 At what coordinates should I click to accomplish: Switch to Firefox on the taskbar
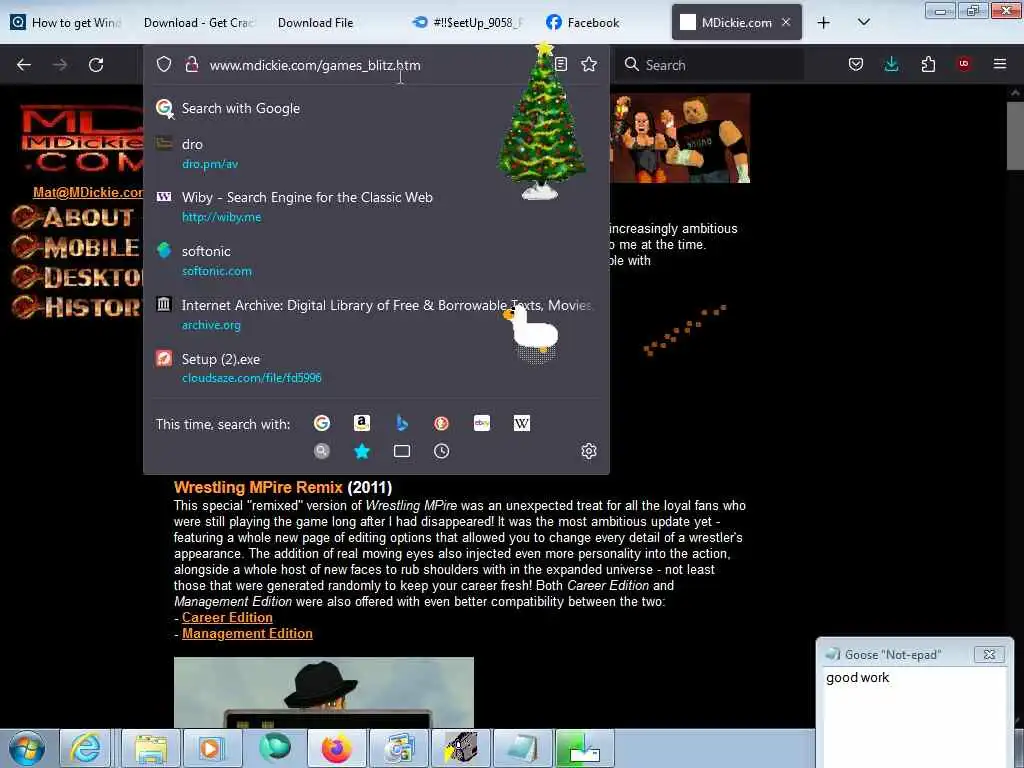click(336, 748)
